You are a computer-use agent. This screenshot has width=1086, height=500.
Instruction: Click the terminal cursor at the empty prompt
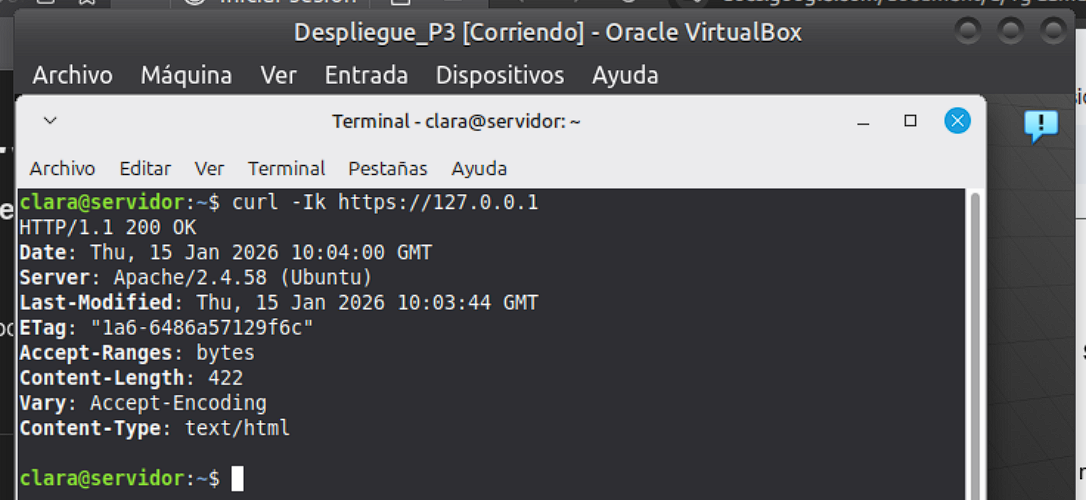pyautogui.click(x=237, y=479)
